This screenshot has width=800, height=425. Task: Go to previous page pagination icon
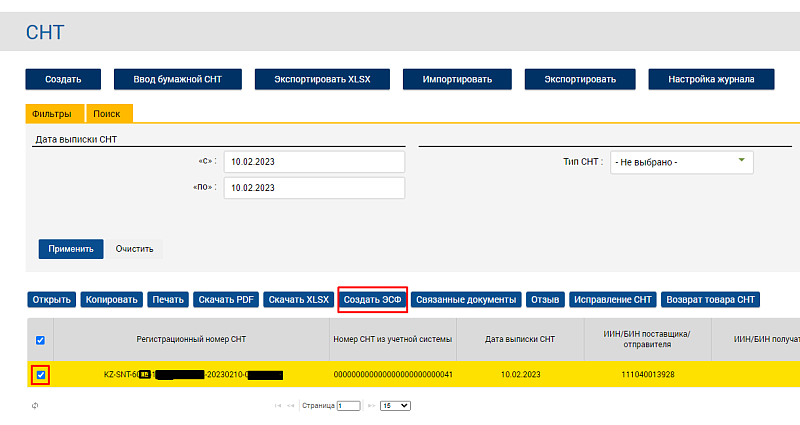(289, 406)
